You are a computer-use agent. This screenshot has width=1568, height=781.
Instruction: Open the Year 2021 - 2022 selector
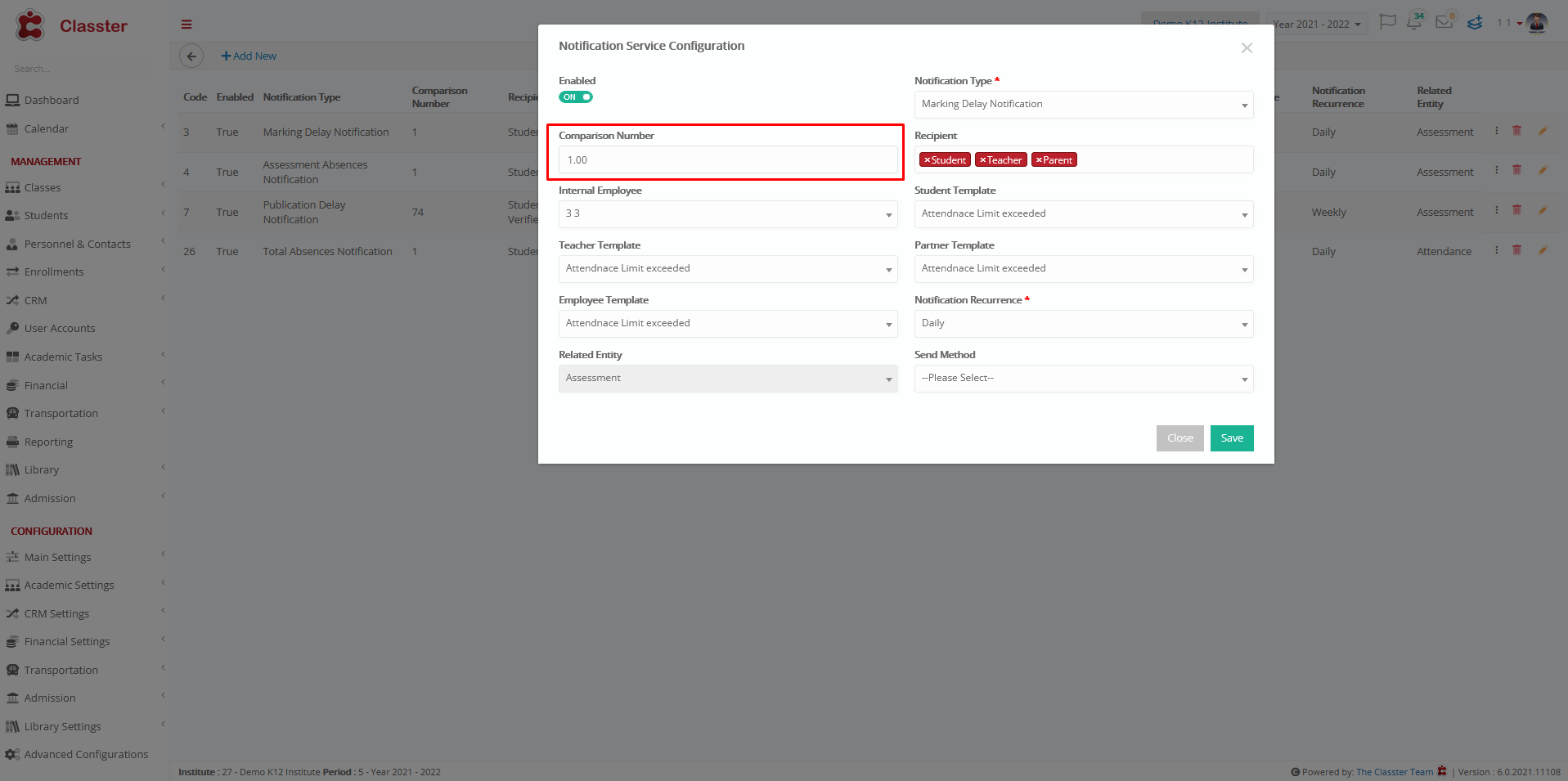[x=1316, y=25]
